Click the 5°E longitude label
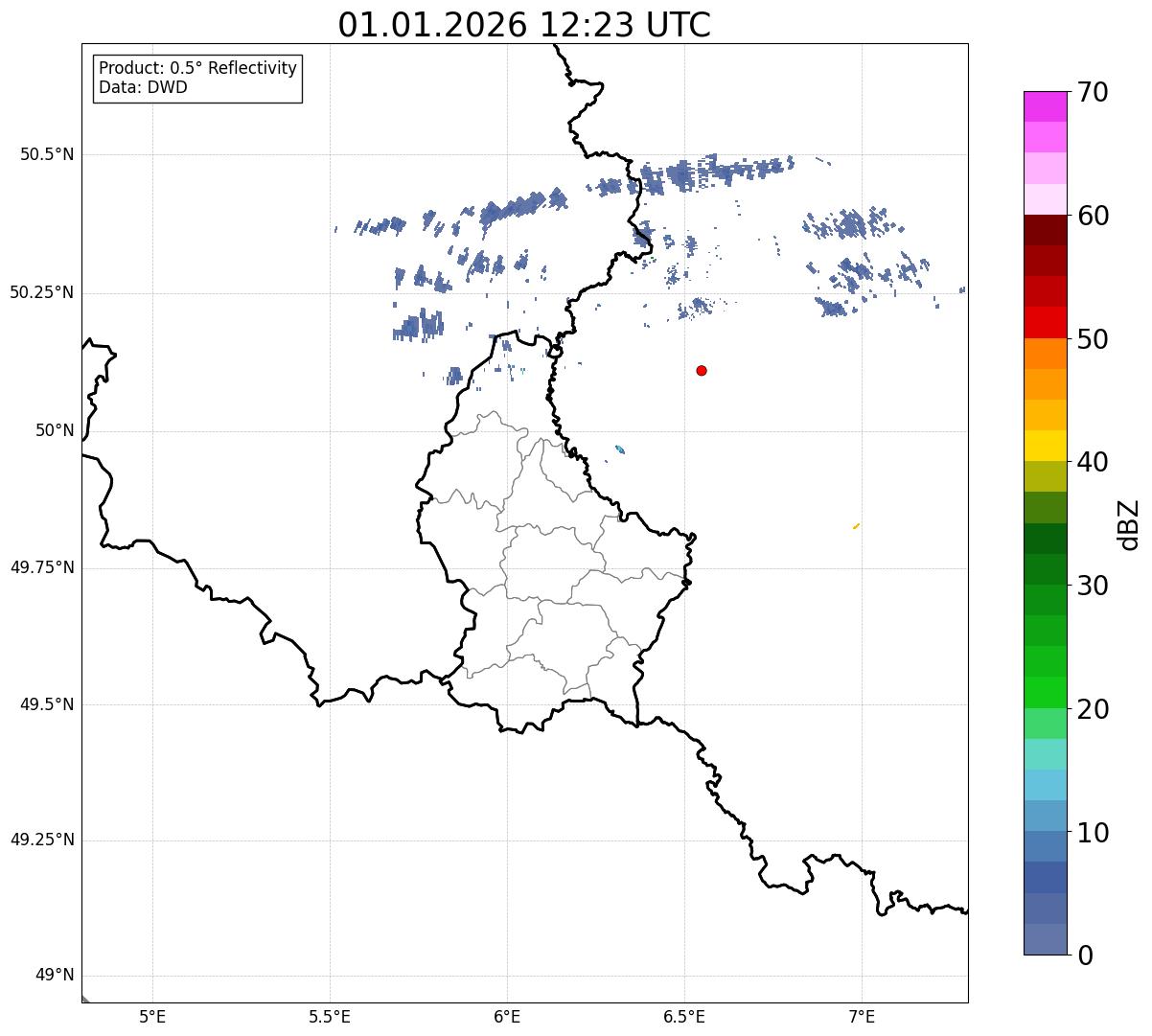1152x1036 pixels. tap(152, 1016)
